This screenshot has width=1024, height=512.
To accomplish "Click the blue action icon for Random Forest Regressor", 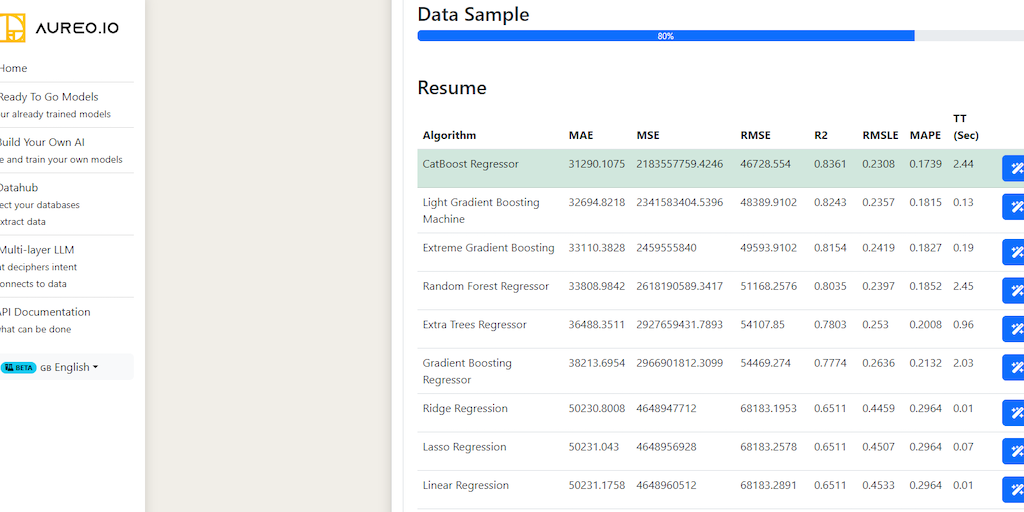I will coord(1014,290).
